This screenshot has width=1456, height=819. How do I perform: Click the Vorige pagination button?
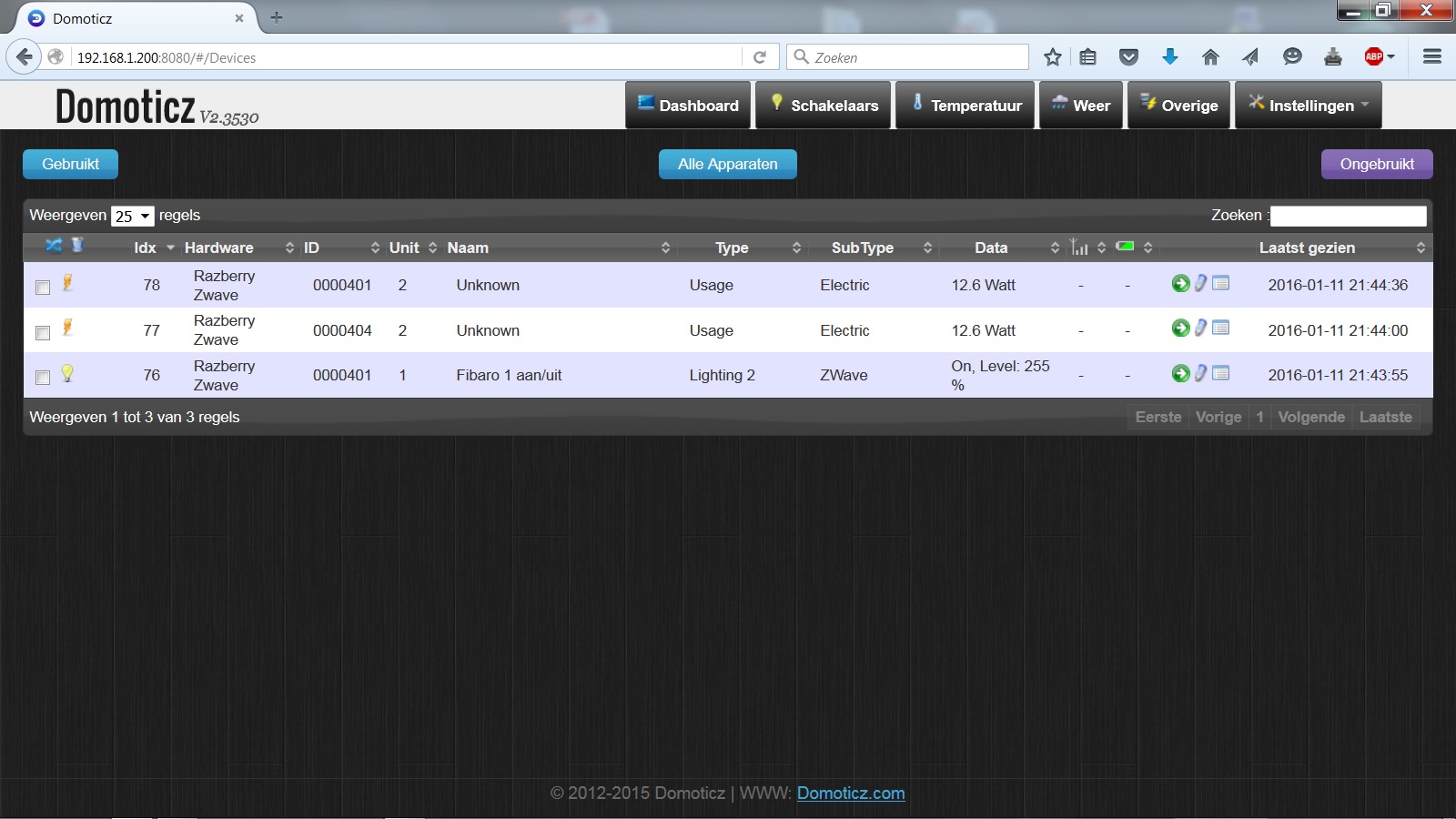[x=1218, y=417]
